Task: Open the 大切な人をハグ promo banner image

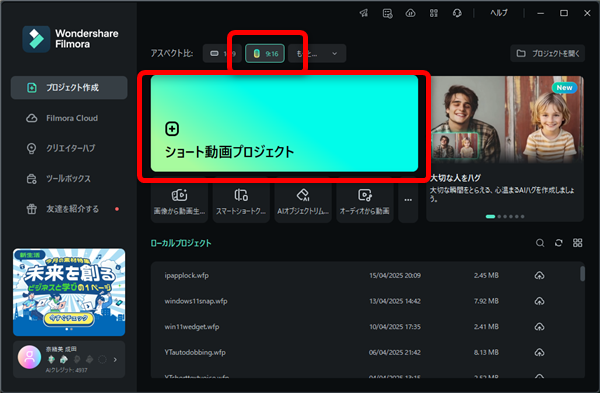Action: click(x=507, y=119)
